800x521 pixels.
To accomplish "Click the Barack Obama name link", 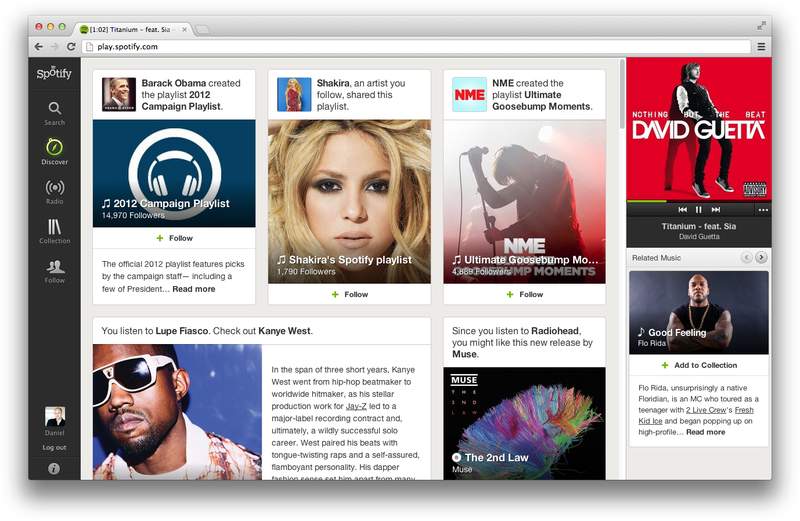I will point(173,83).
